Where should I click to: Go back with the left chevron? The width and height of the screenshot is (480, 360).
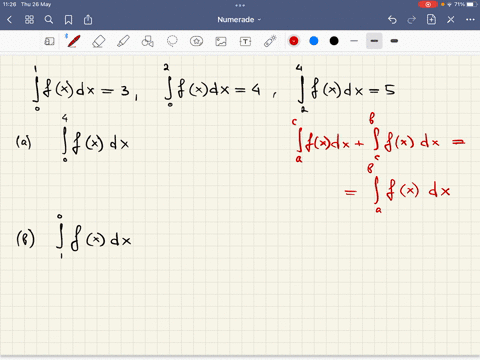pos(9,20)
